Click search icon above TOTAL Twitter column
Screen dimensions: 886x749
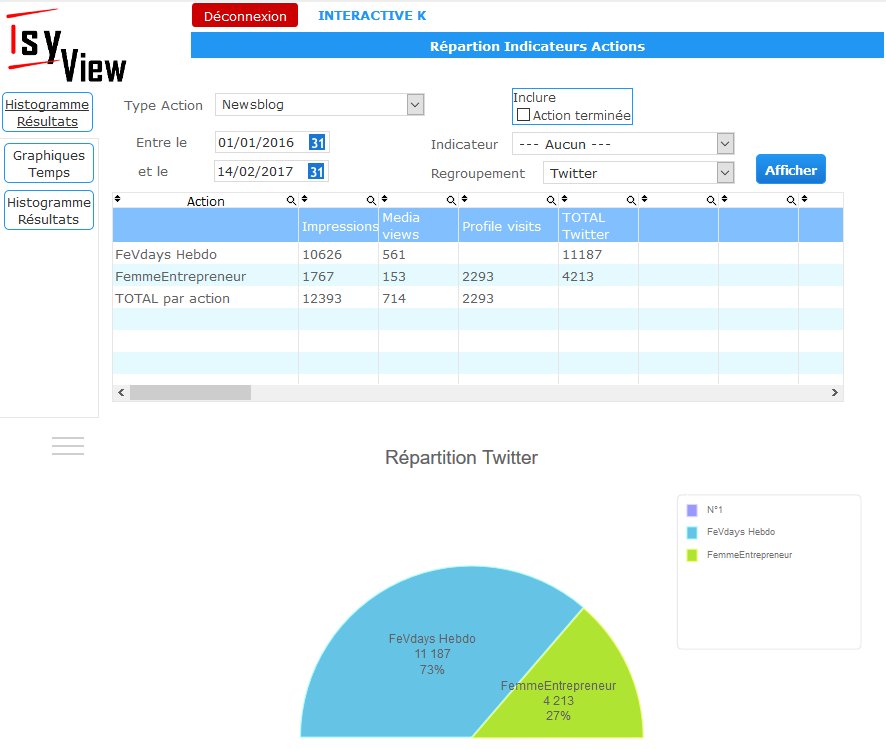coord(631,201)
